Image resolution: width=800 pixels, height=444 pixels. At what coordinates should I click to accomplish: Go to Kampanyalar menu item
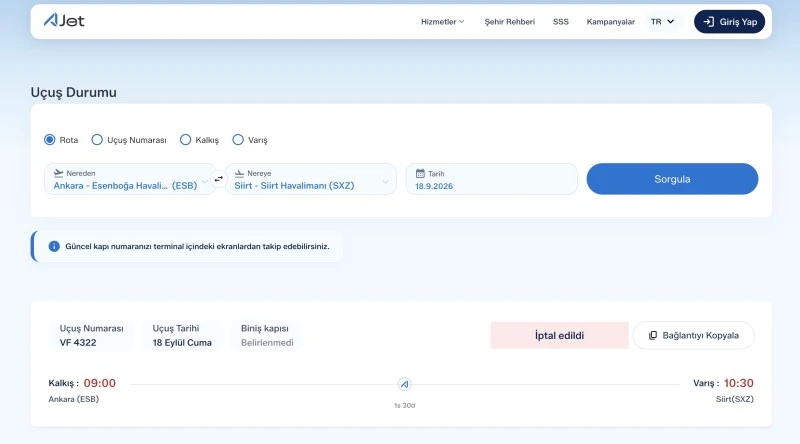pos(610,21)
